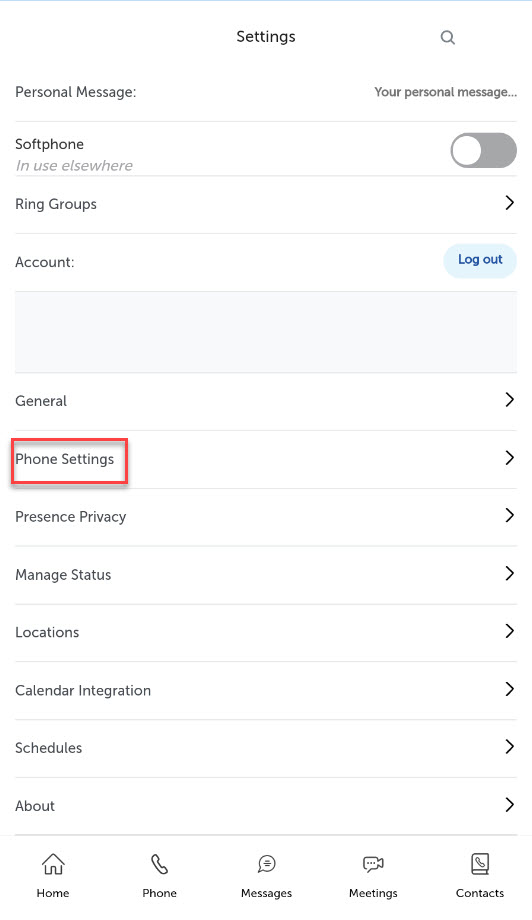
Task: Open the Messages chat bubble icon
Action: [x=266, y=864]
